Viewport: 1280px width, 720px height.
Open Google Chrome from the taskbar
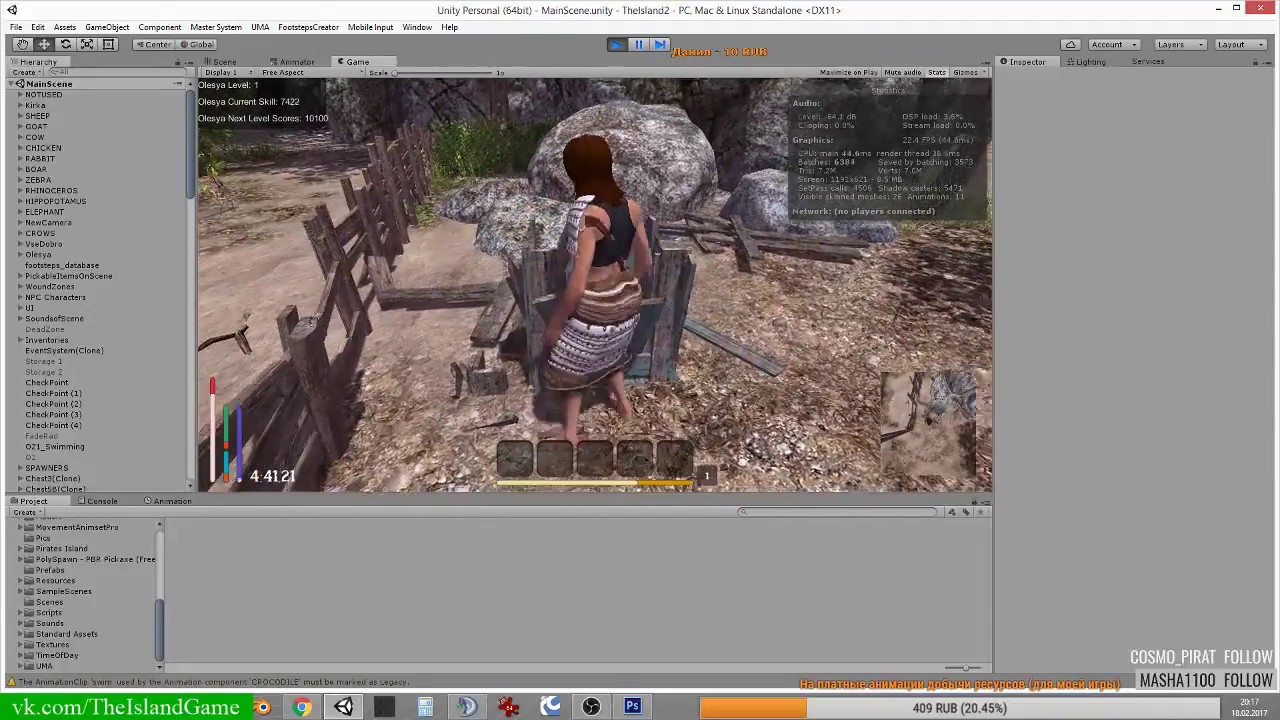[x=302, y=707]
